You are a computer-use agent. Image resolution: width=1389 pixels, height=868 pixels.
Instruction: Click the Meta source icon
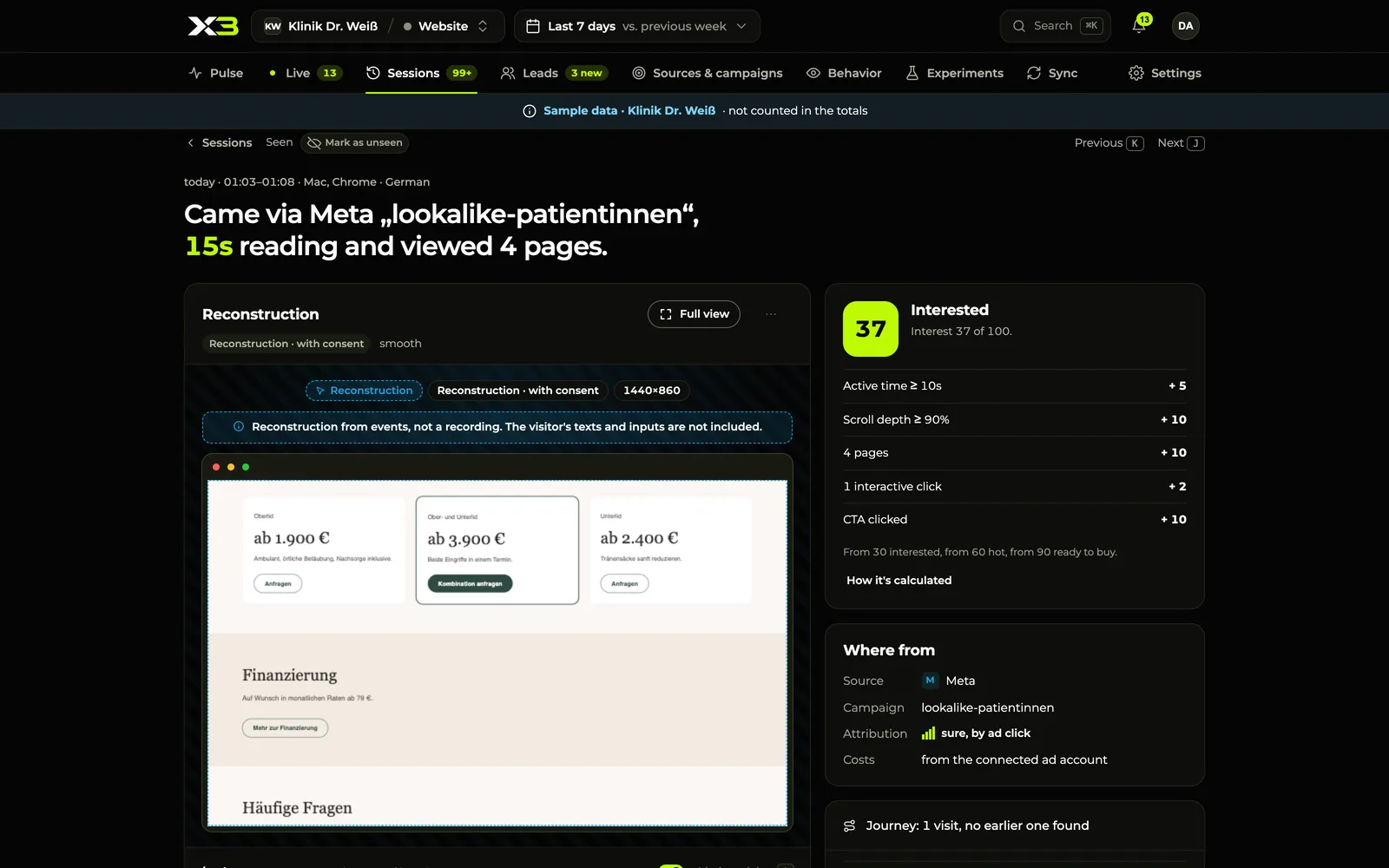pyautogui.click(x=930, y=681)
